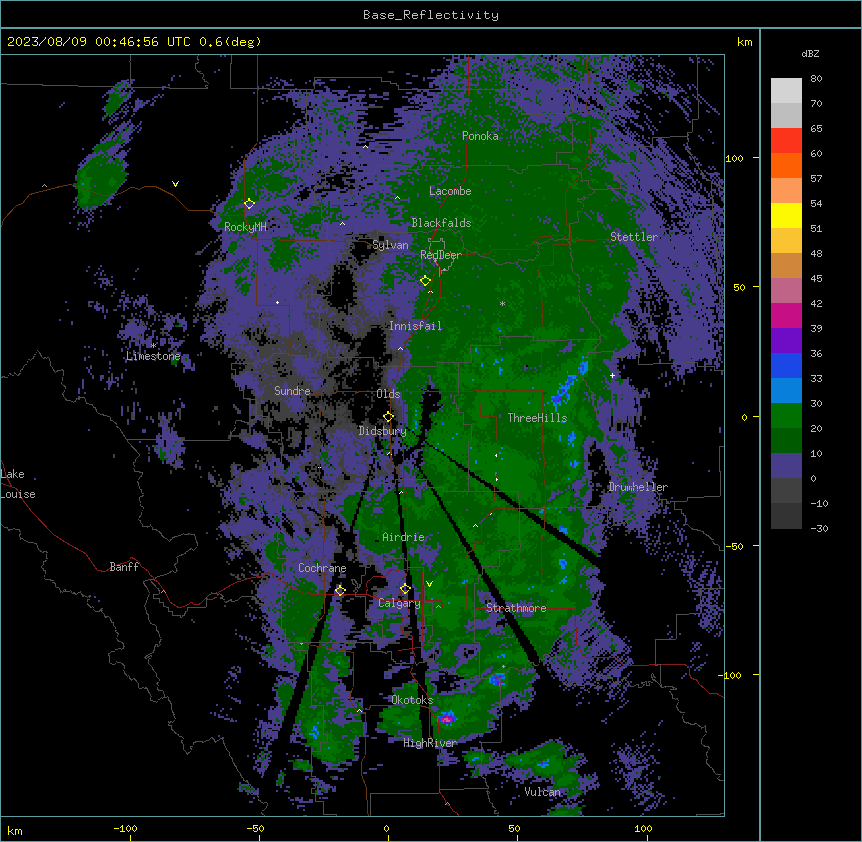Pick the purple-blue 0 to 10 legend swatch
Image resolution: width=862 pixels, height=842 pixels.
[786, 466]
